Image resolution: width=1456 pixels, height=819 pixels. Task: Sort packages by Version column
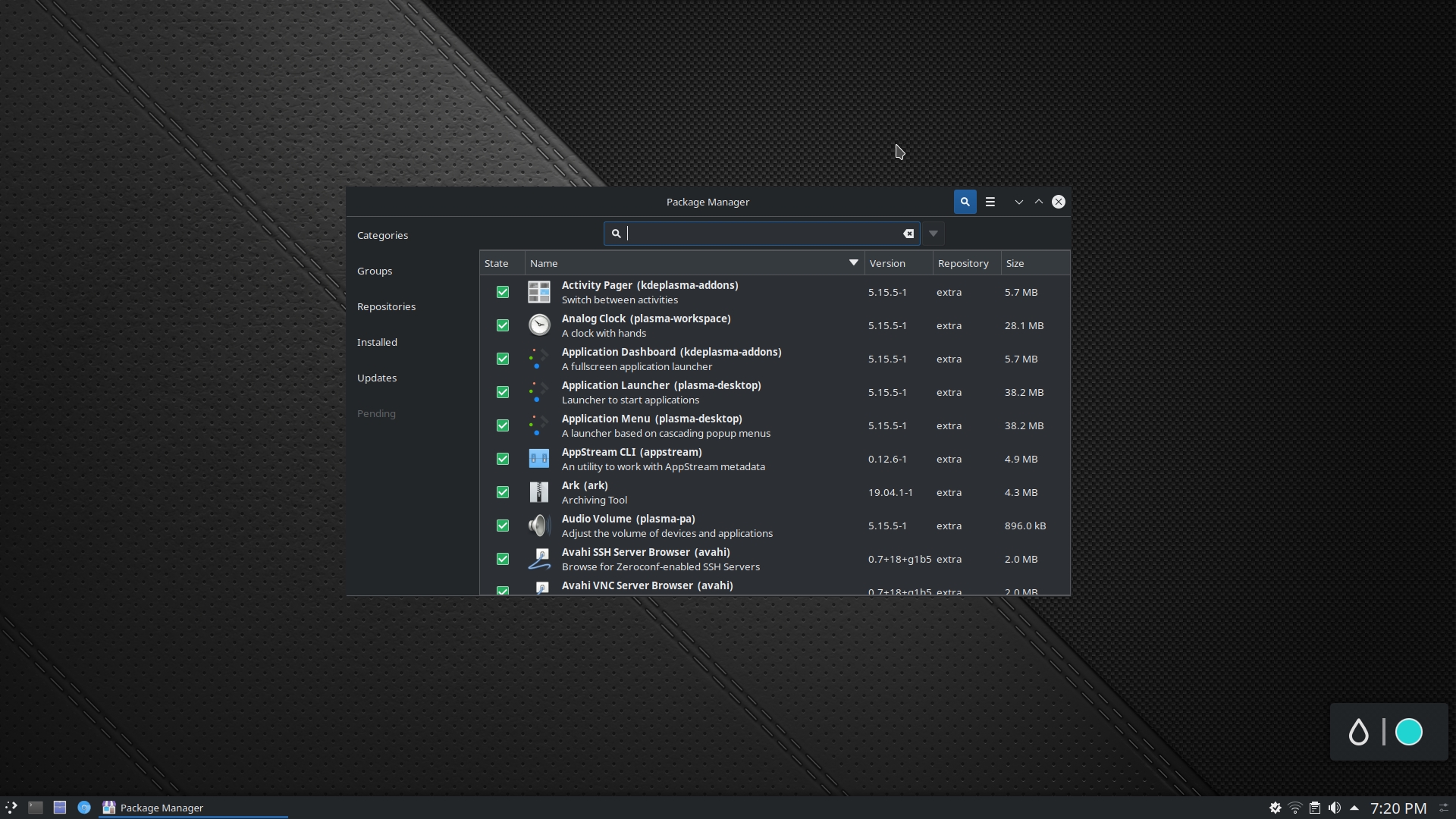(899, 263)
